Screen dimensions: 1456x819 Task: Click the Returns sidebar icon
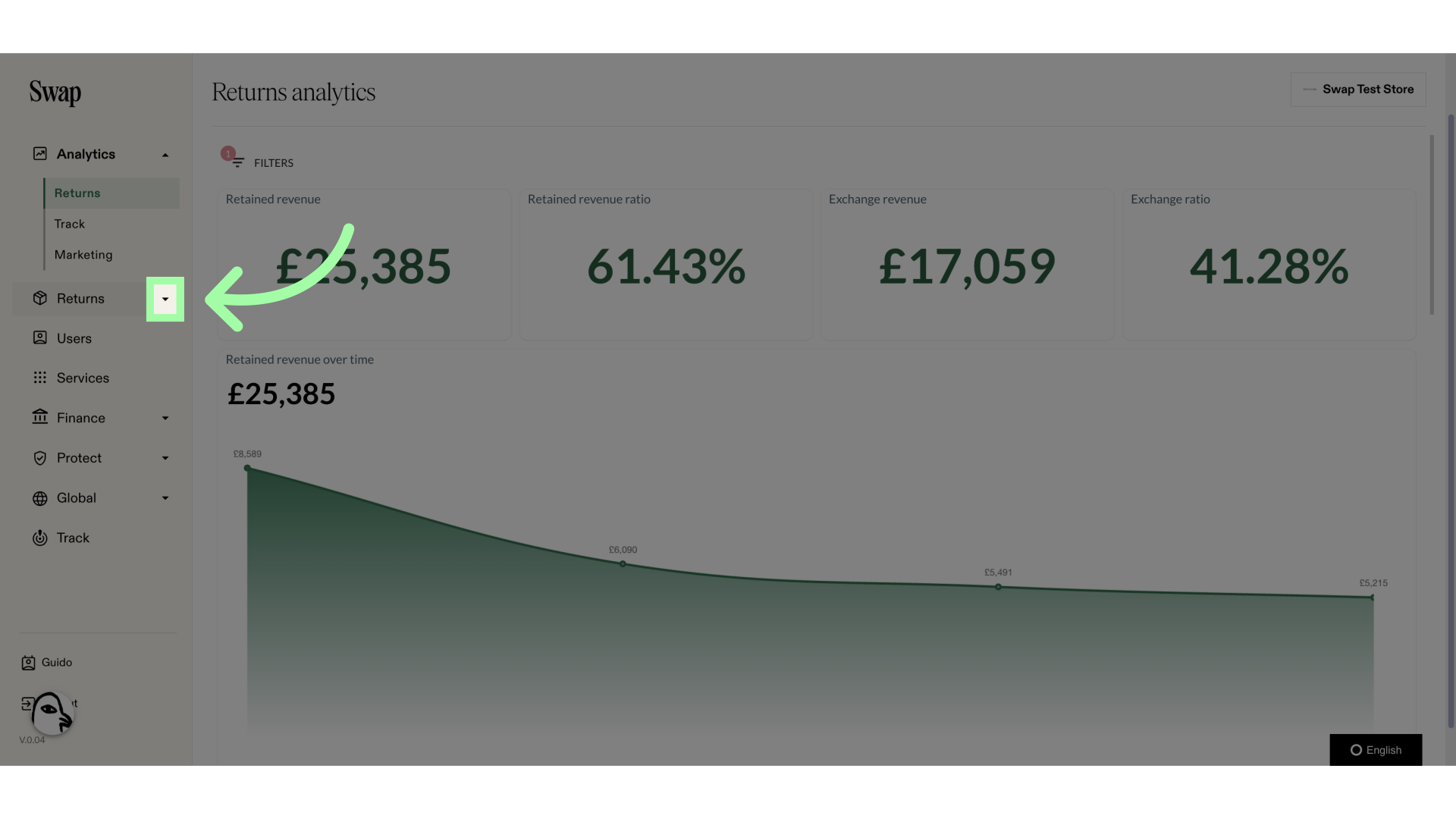tap(38, 298)
